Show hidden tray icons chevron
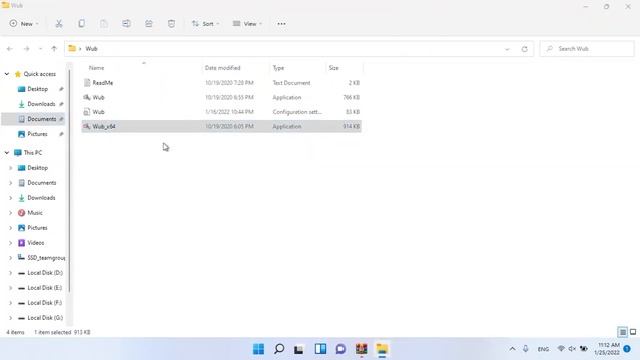The width and height of the screenshot is (640, 360). click(x=512, y=349)
